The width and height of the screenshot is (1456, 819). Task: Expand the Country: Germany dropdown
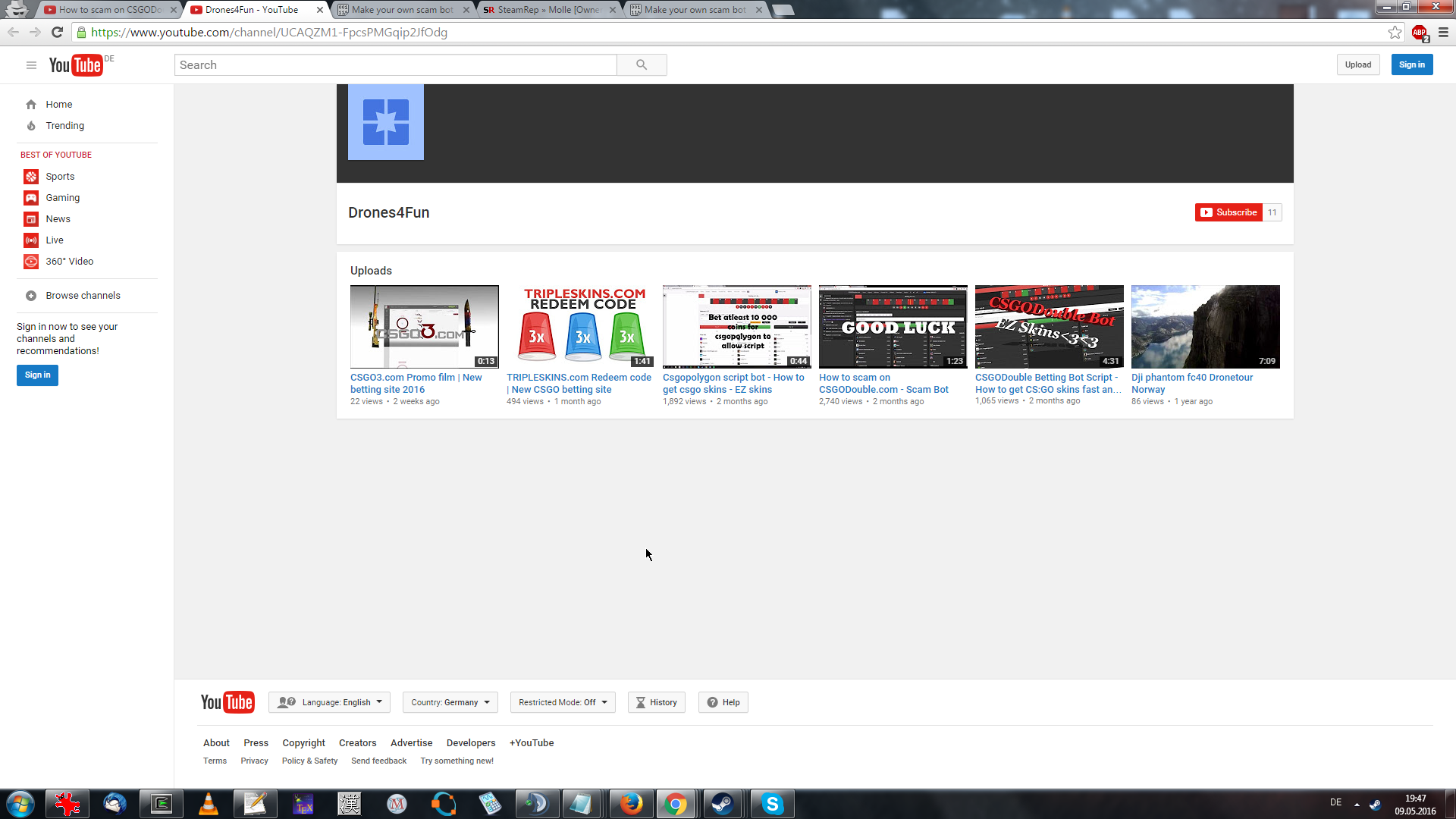click(450, 702)
